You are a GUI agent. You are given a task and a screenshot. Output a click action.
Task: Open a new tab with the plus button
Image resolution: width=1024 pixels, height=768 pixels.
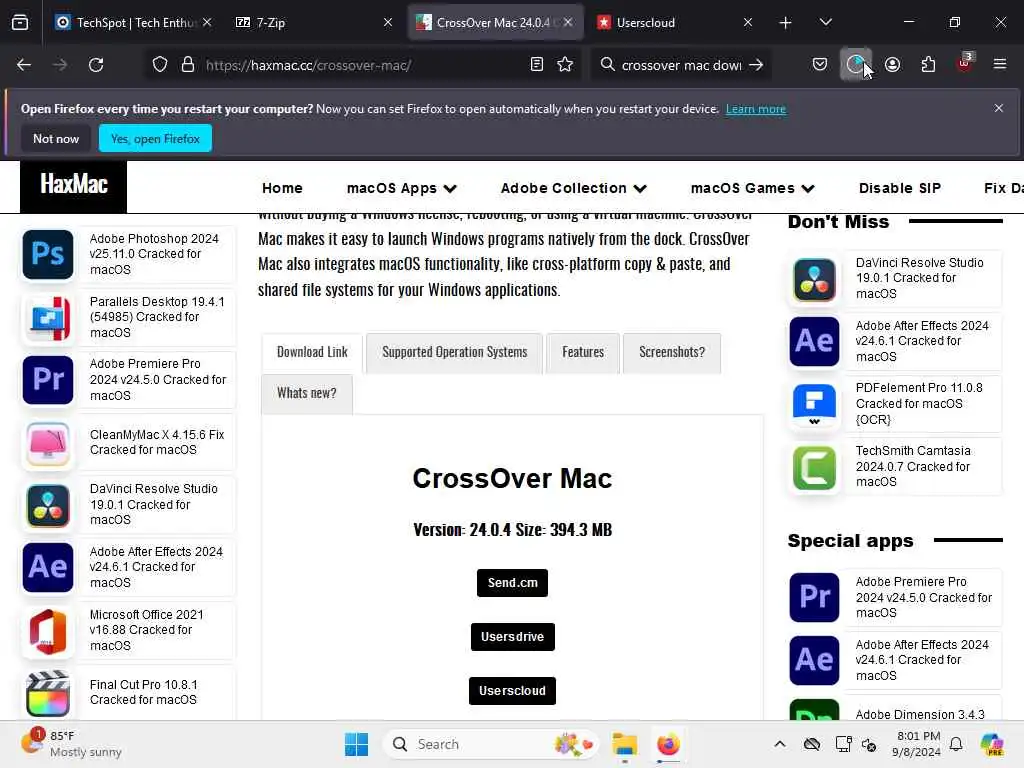[786, 23]
